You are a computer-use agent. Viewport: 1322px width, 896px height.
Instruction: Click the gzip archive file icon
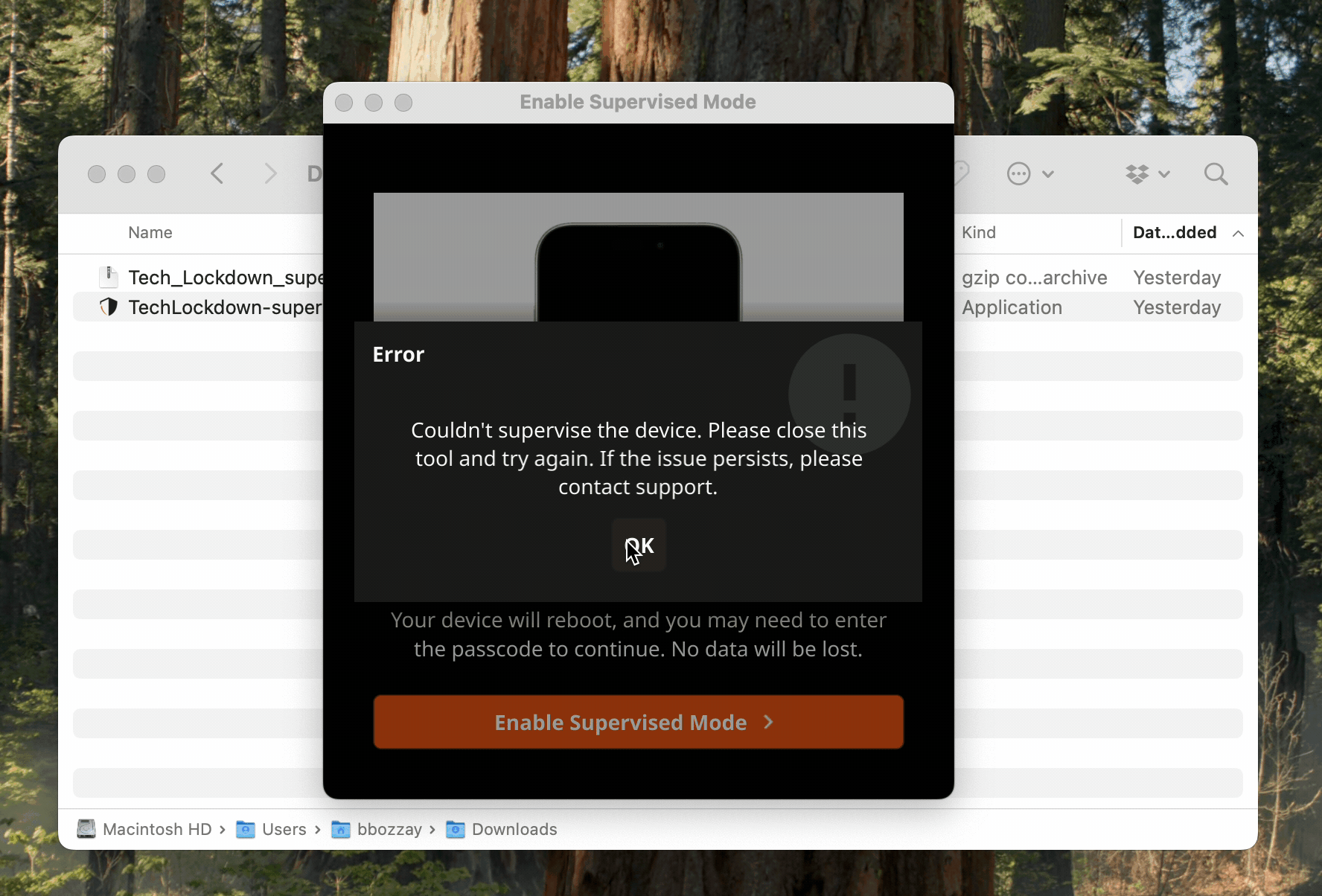coord(109,278)
